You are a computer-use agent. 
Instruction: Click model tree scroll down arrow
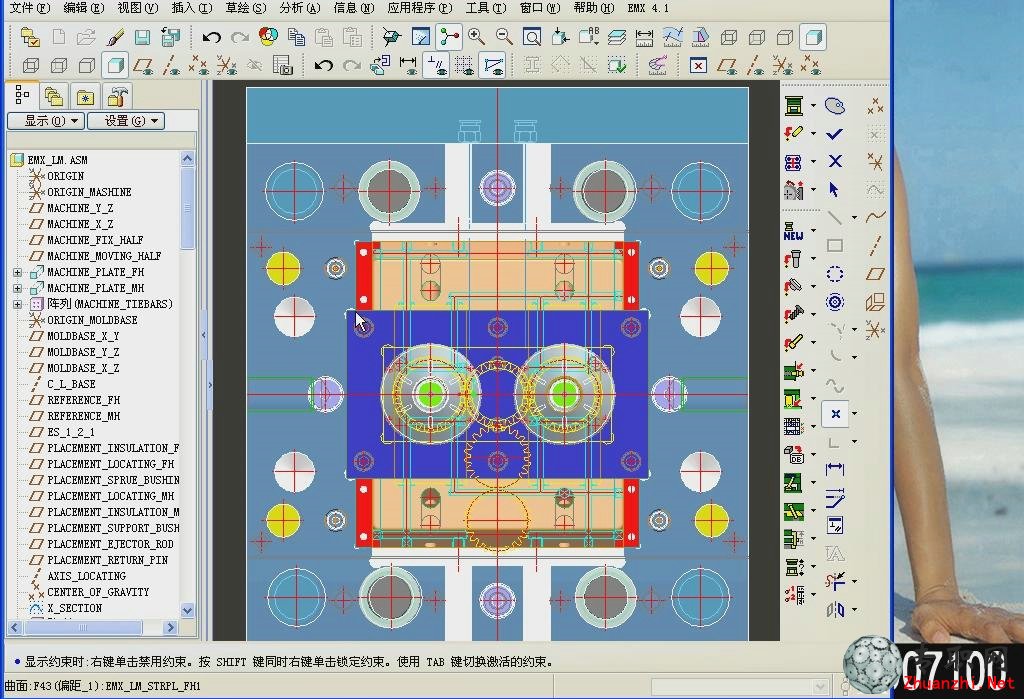pos(187,611)
